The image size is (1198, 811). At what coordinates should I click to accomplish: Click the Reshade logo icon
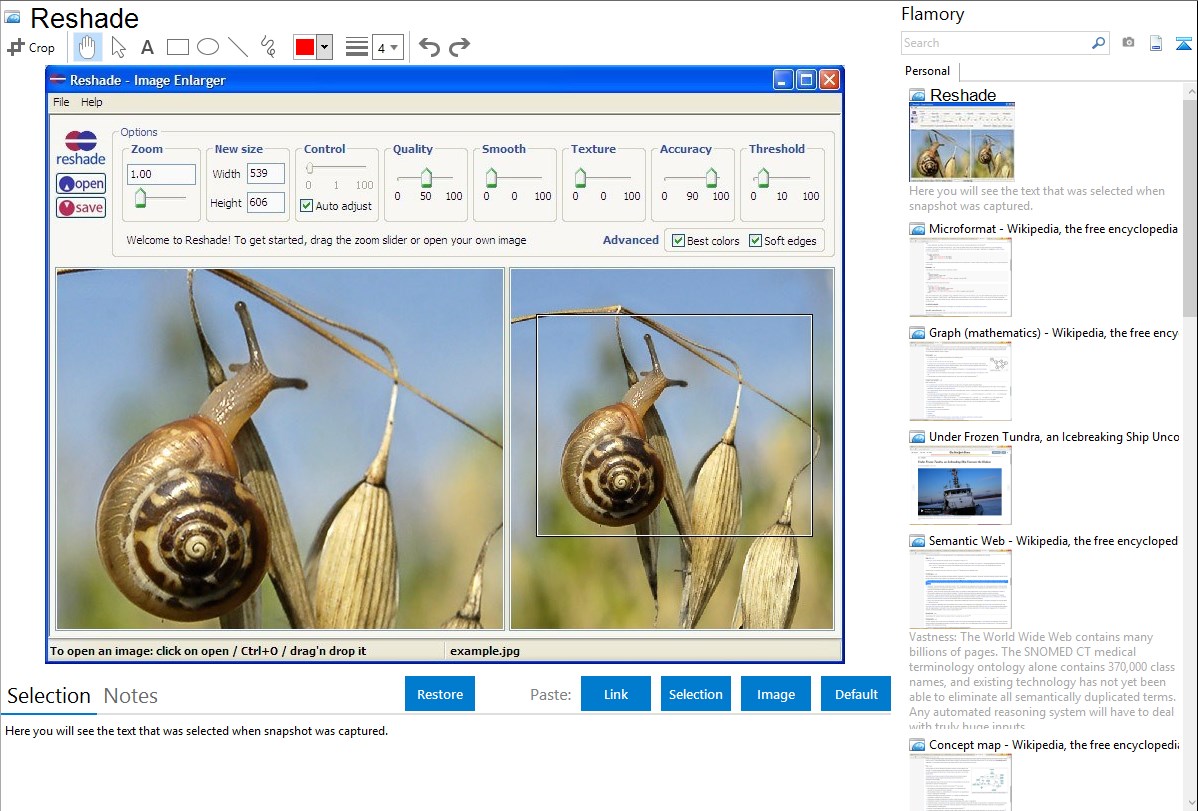click(80, 148)
